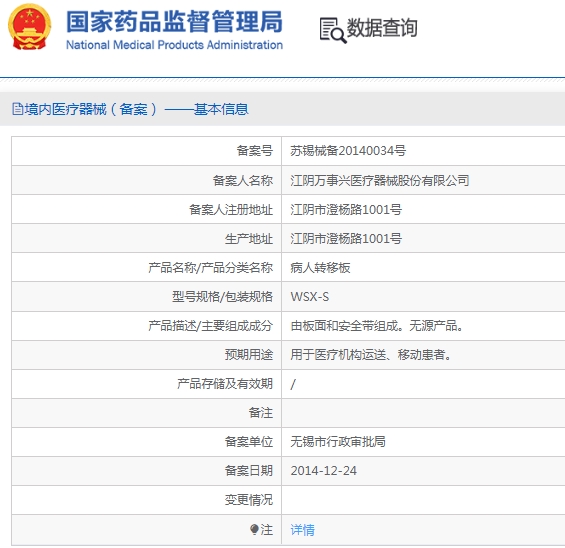565x548 pixels.
Task: Open the 详情 link
Action: (x=302, y=530)
